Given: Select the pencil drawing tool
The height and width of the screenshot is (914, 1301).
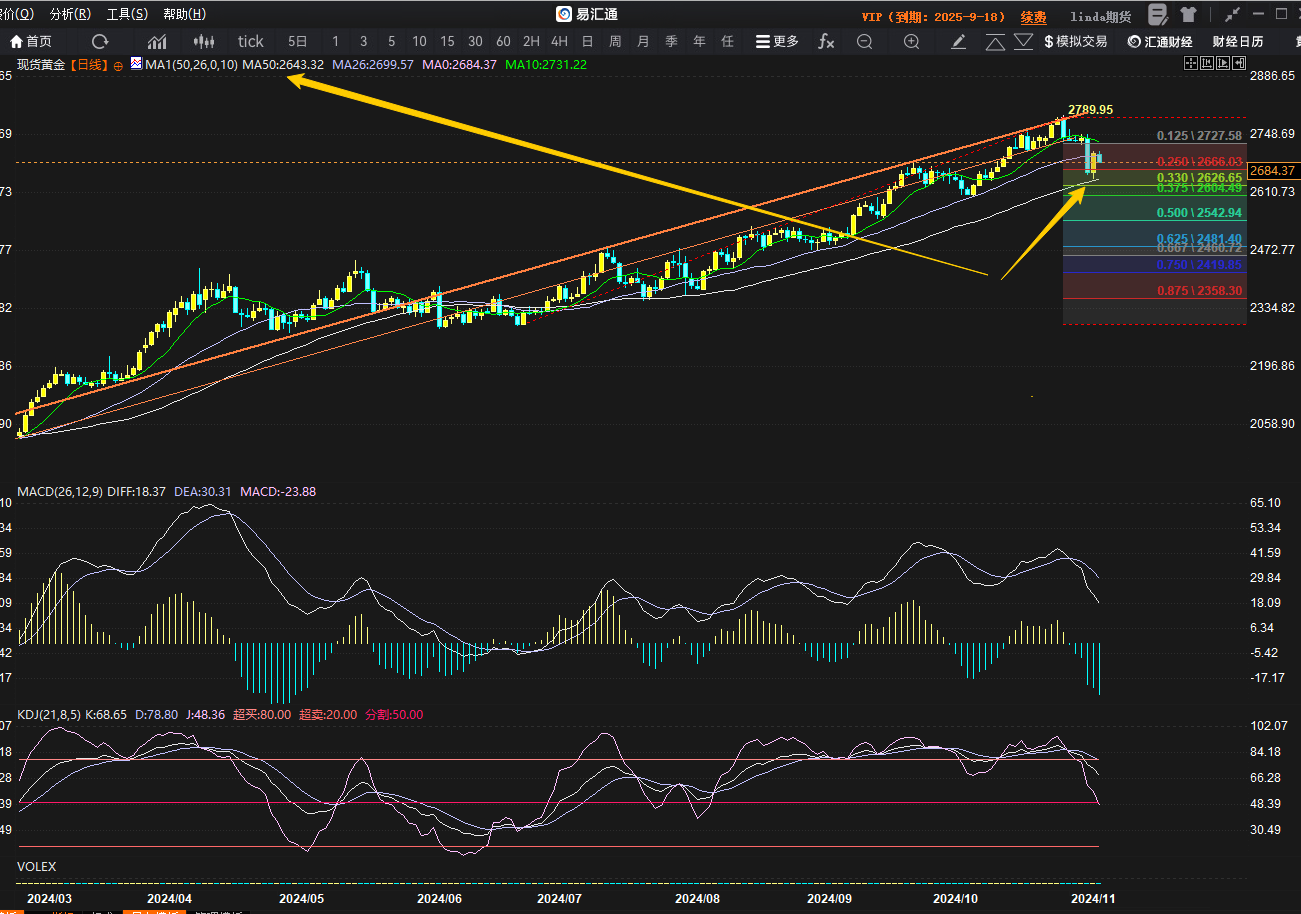Looking at the screenshot, I should [959, 41].
